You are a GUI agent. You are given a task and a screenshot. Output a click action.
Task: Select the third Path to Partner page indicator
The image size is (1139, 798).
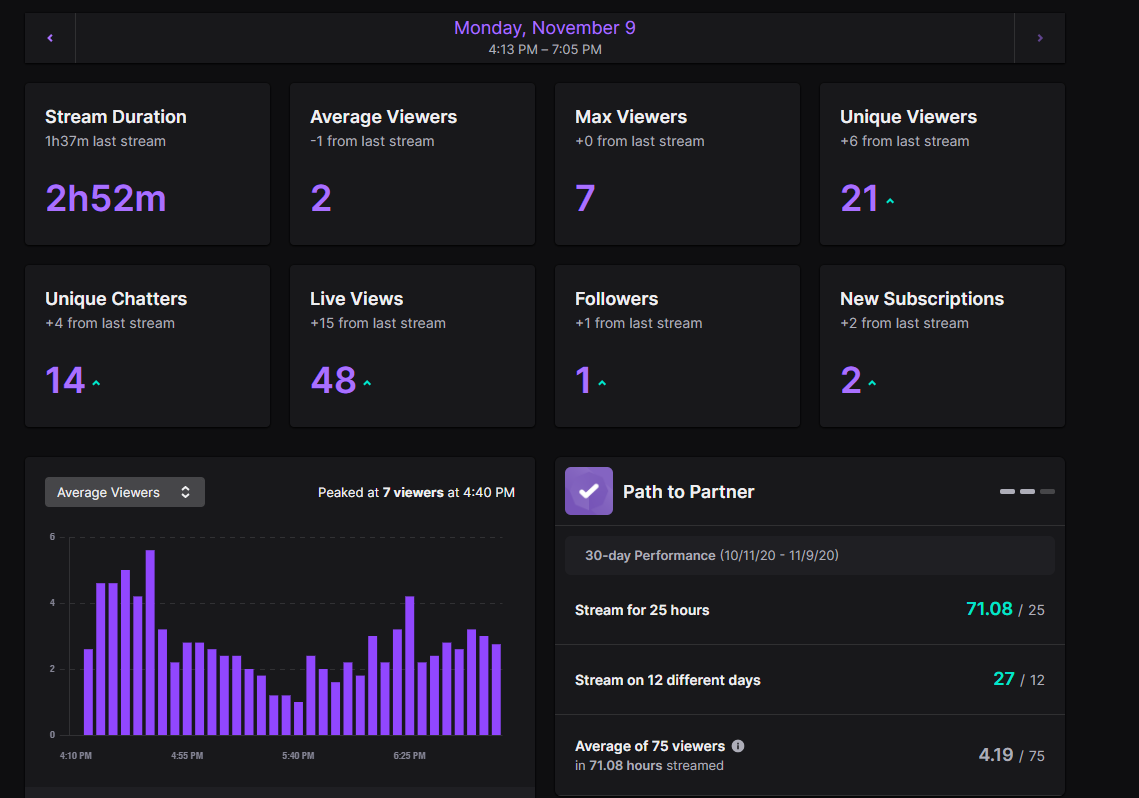pos(1047,492)
